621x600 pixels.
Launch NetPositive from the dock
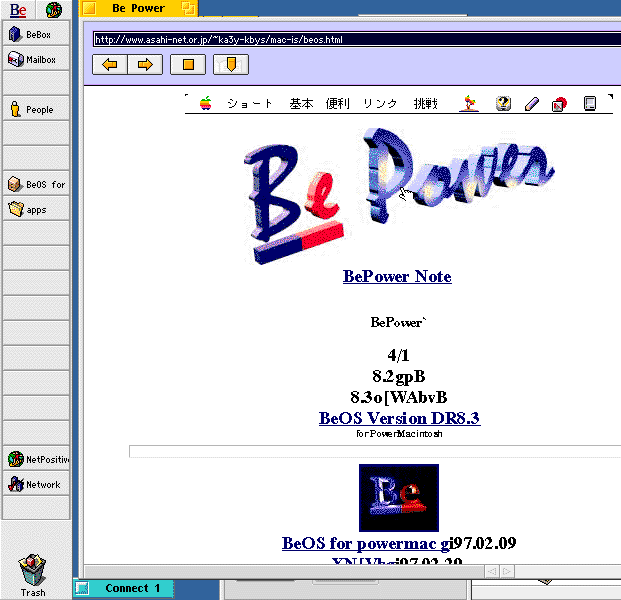[36, 459]
